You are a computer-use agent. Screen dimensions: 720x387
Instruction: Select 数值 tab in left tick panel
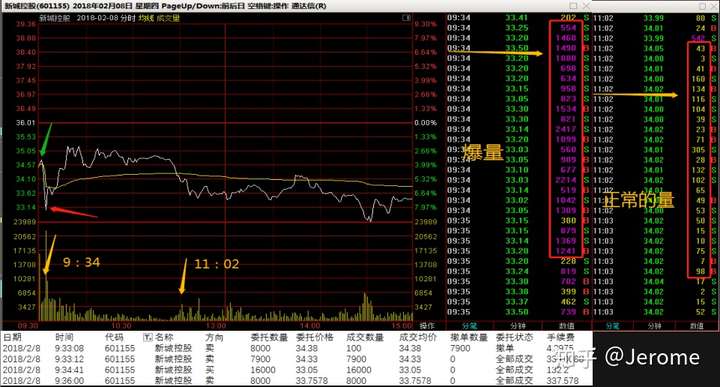pos(566,325)
